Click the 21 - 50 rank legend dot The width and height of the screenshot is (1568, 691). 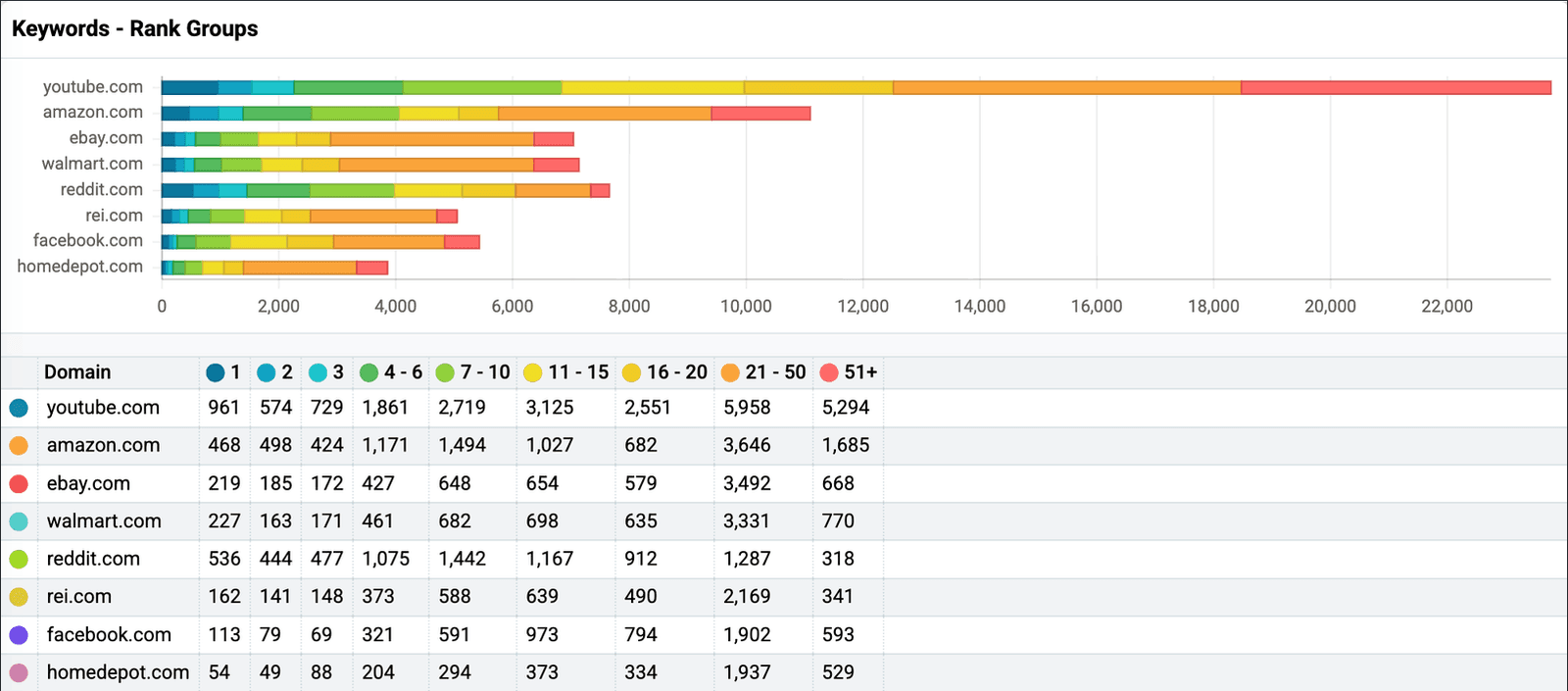pyautogui.click(x=730, y=372)
